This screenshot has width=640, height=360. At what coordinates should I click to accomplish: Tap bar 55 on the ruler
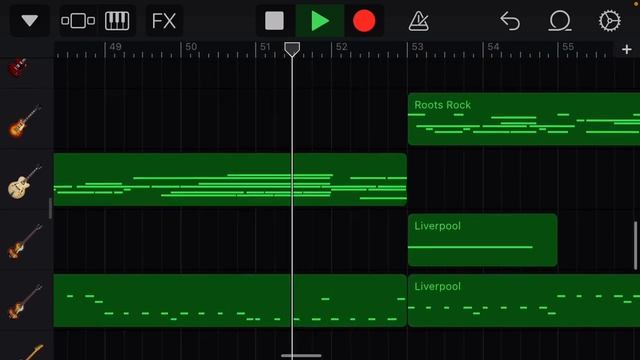point(568,47)
